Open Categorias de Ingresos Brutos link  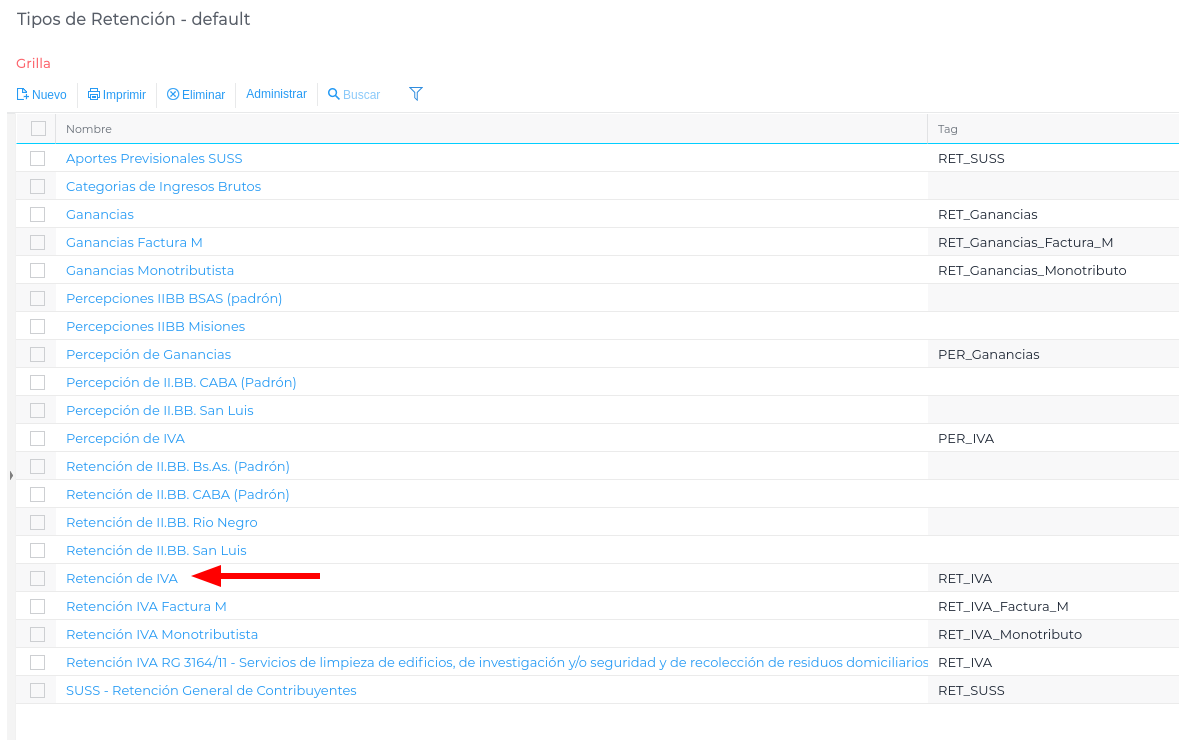pos(163,186)
